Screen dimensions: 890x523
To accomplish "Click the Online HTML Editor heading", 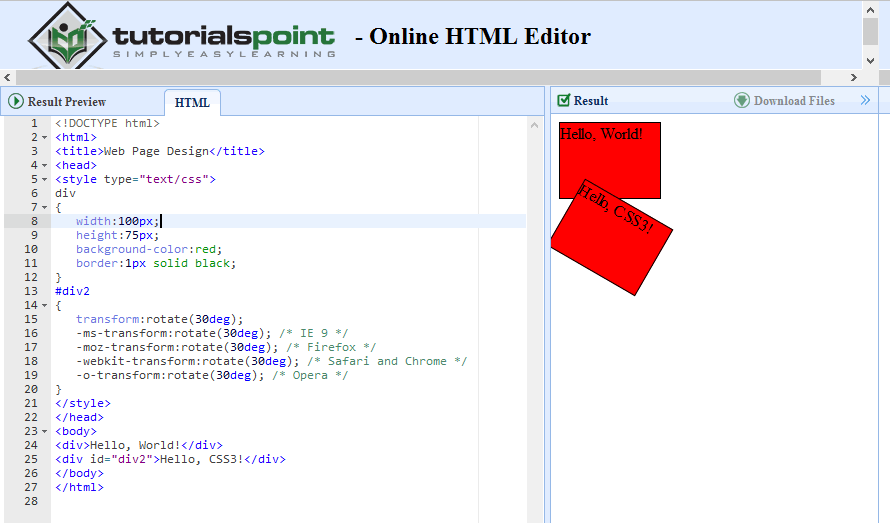I will point(473,36).
